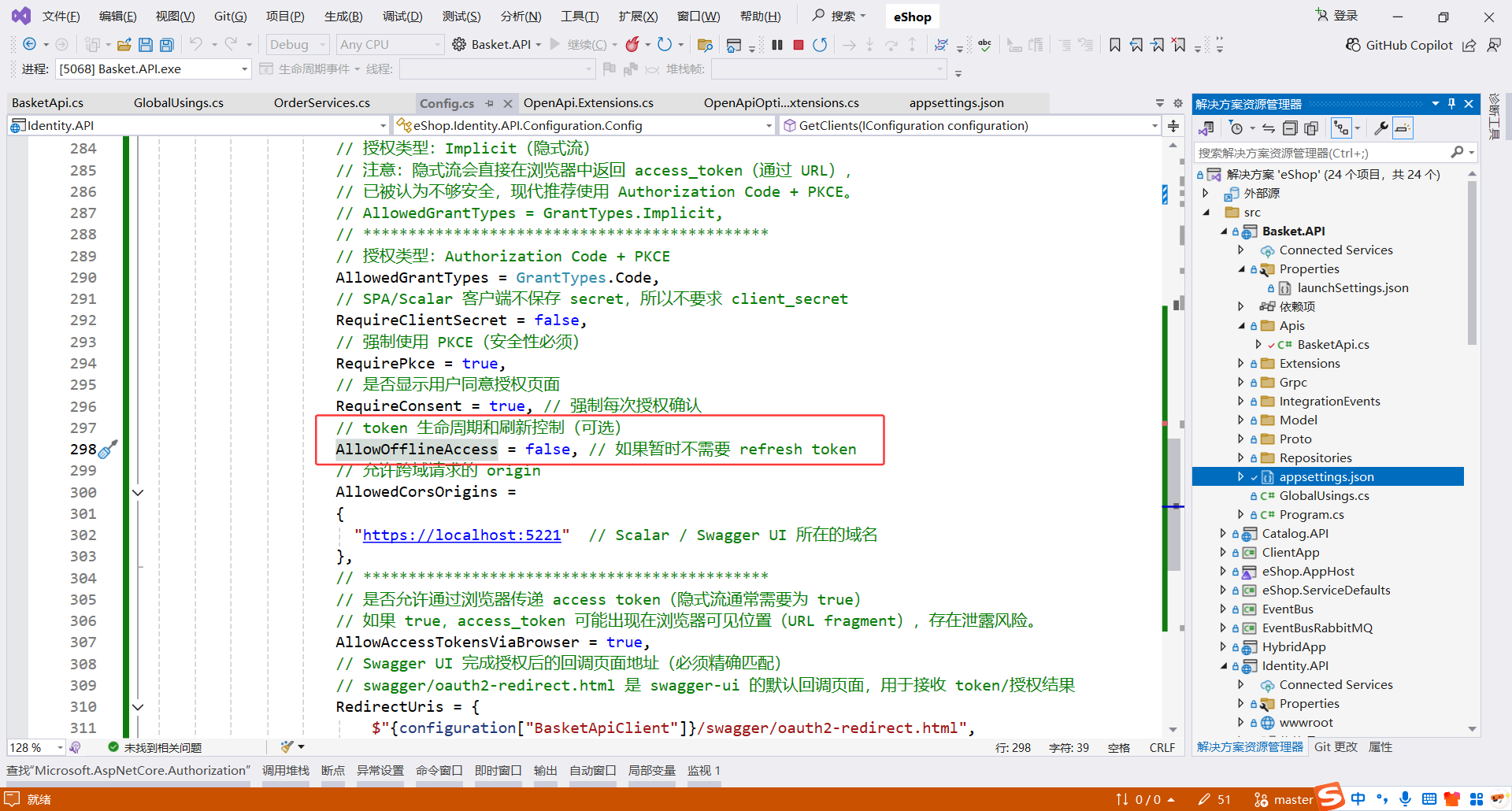Click the master branch button in status bar

1284,799
